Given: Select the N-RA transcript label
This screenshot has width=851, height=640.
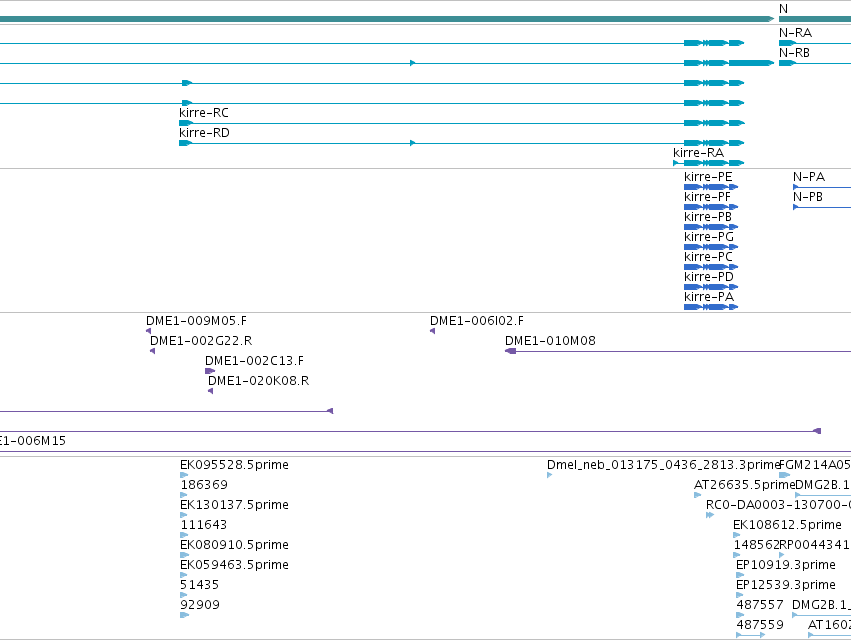Looking at the screenshot, I should click(x=795, y=33).
